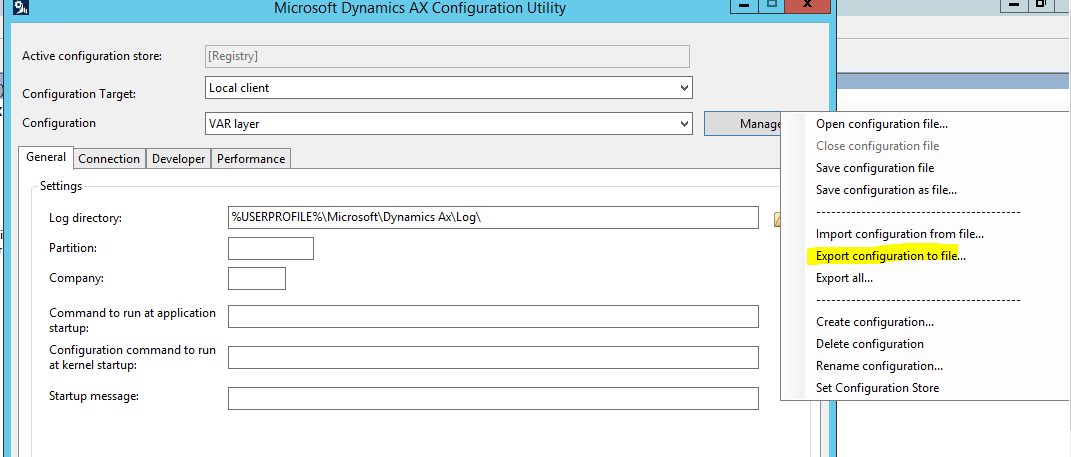
Task: Switch to the General tab
Action: click(x=46, y=157)
